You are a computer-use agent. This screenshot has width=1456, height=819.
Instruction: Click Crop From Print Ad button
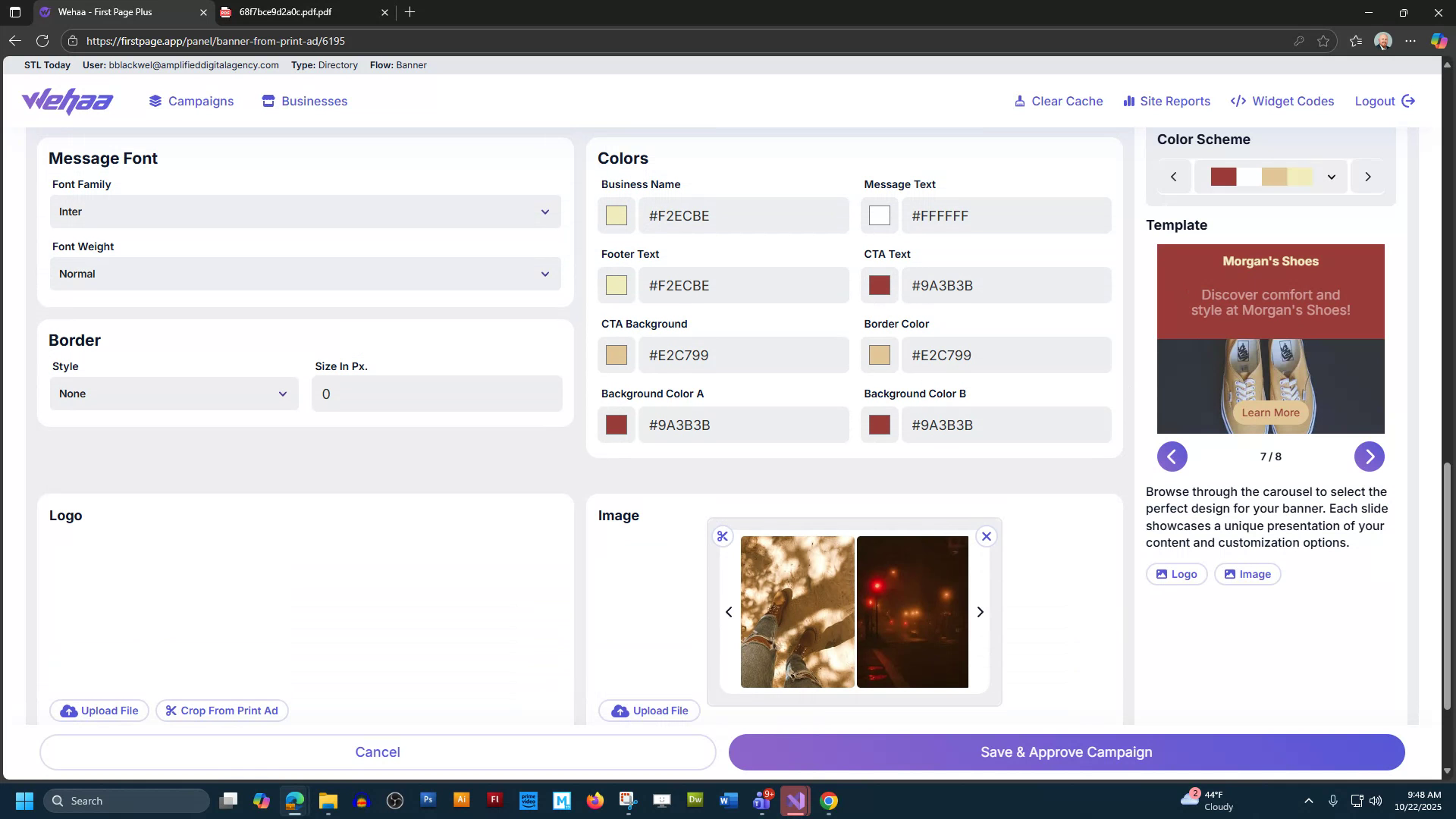coord(221,711)
